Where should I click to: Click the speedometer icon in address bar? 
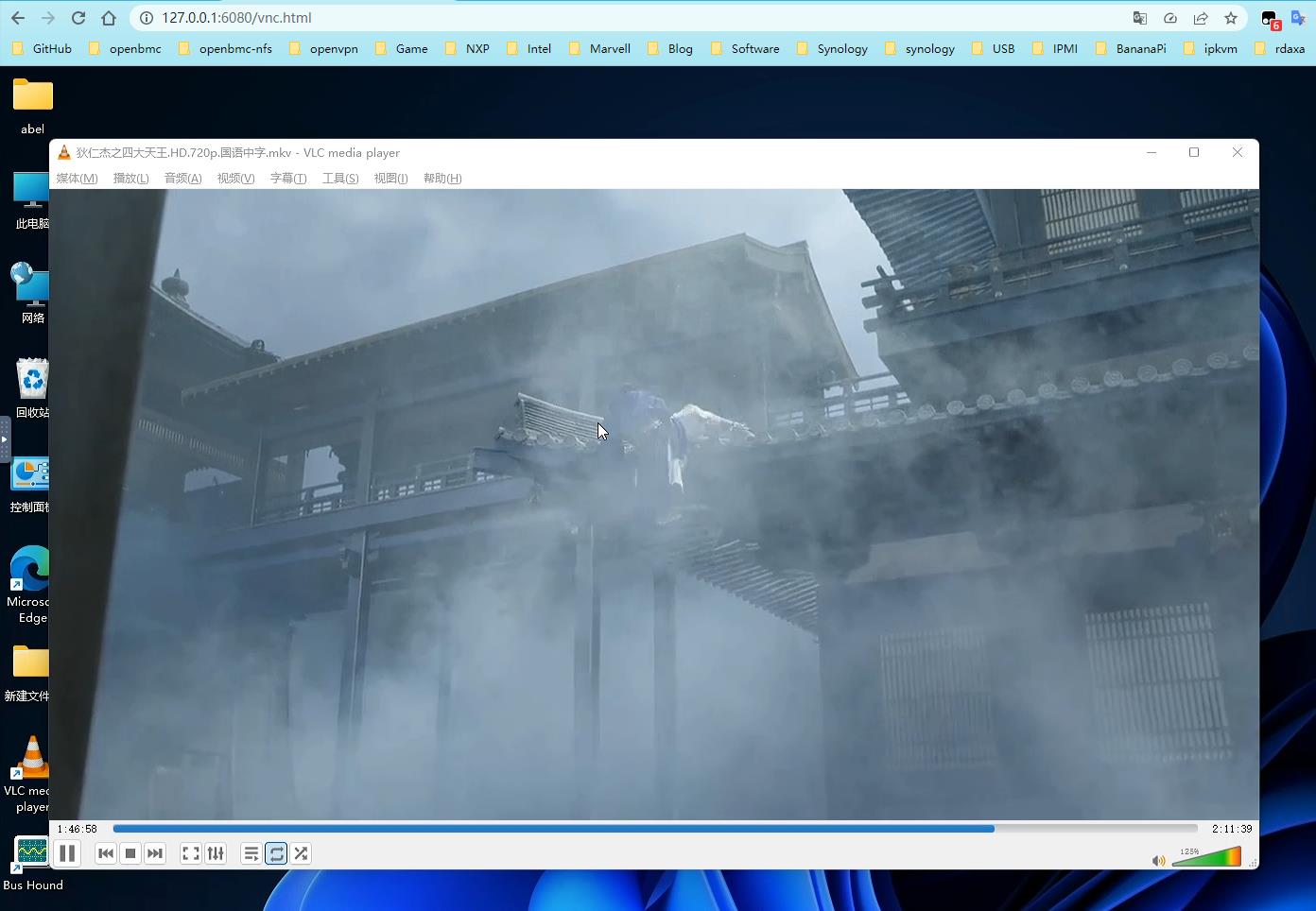1170,18
